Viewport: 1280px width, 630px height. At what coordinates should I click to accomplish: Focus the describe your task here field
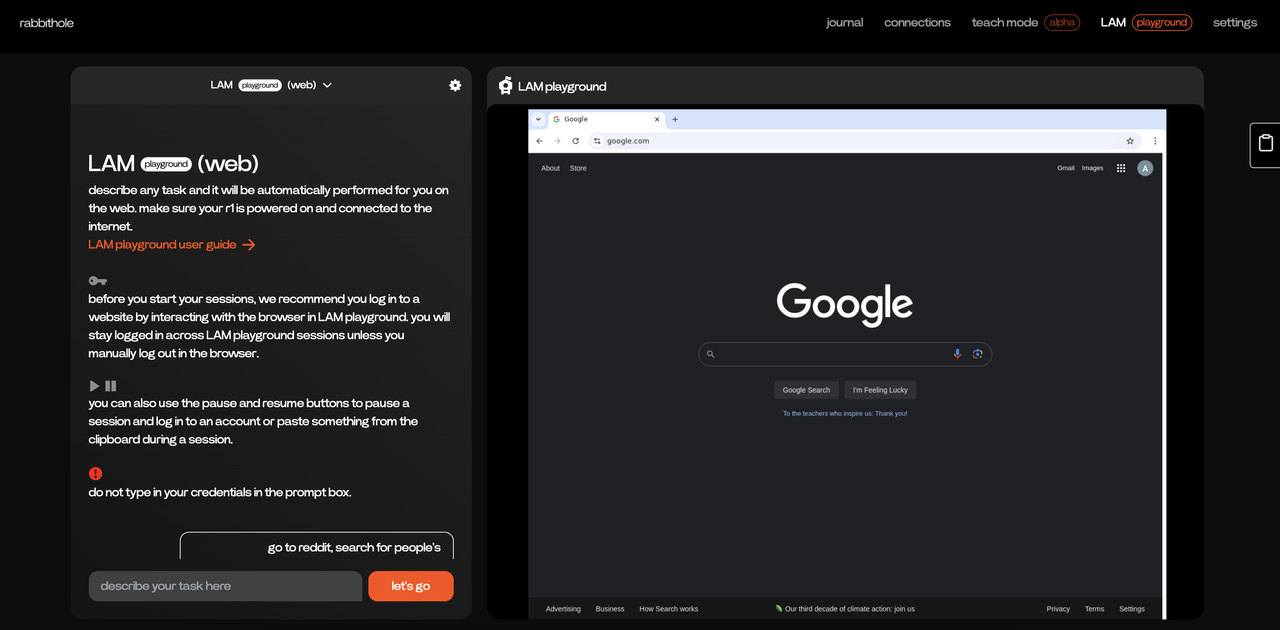coord(225,586)
